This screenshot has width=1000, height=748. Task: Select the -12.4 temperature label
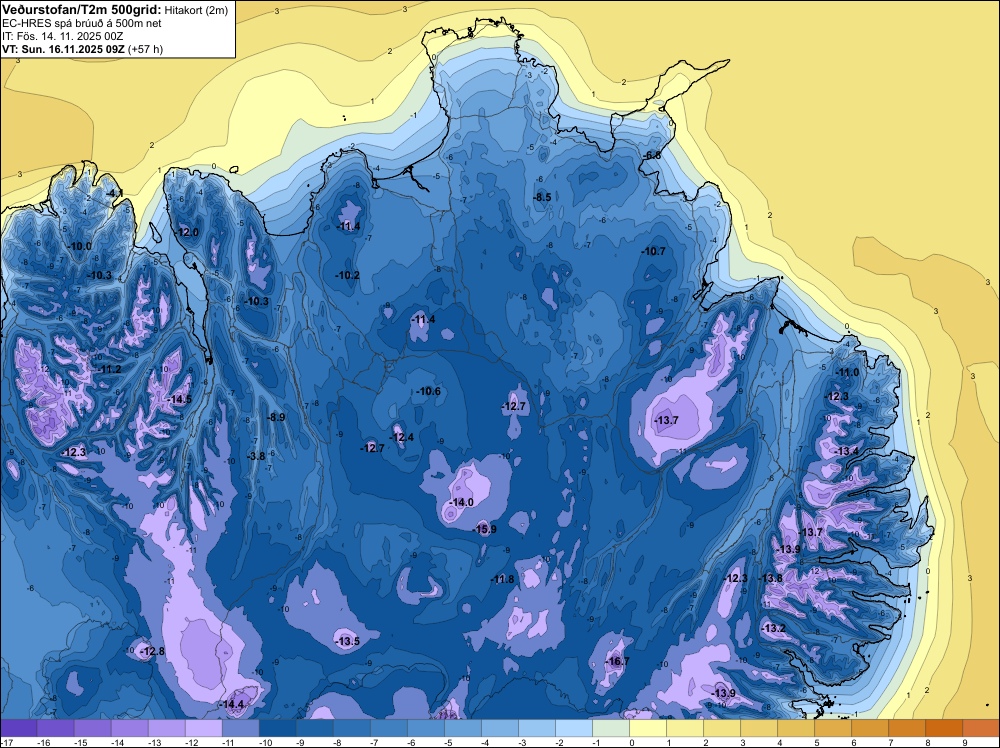coord(402,437)
